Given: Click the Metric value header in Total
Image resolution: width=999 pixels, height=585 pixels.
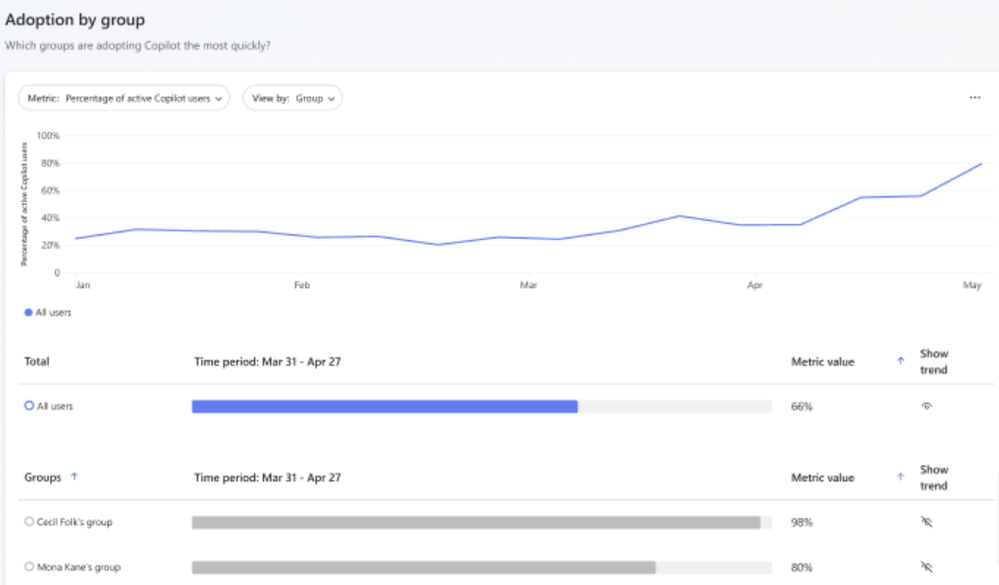Looking at the screenshot, I should pos(823,362).
